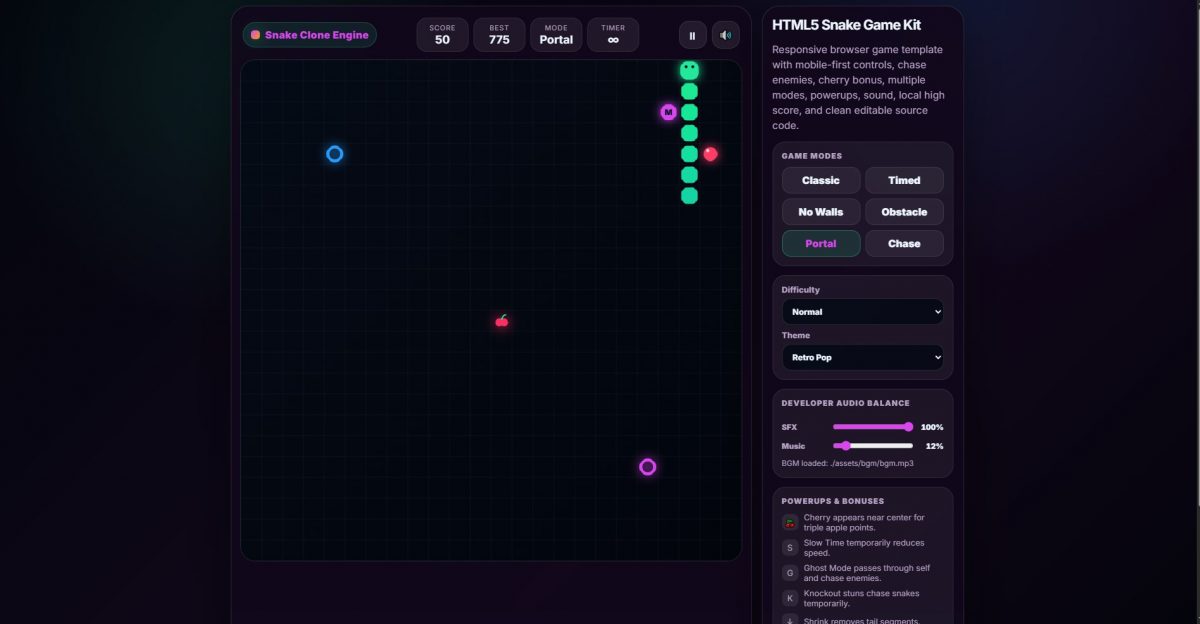1200x624 pixels.
Task: Click the Music 12% value
Action: [x=934, y=446]
